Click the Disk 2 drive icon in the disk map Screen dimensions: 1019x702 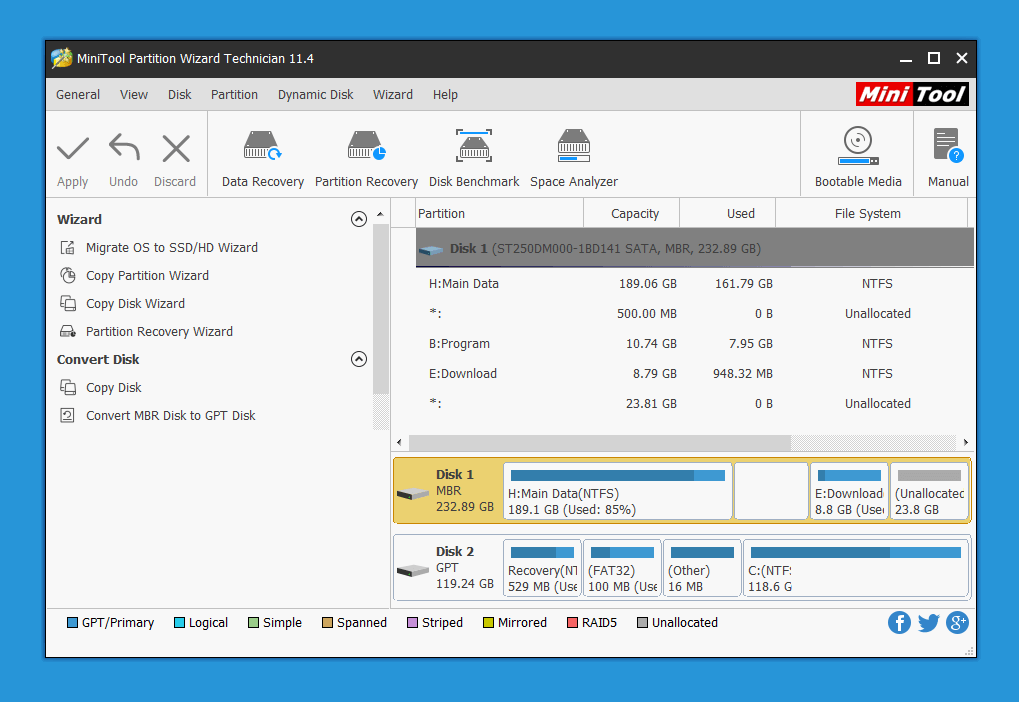[x=413, y=571]
